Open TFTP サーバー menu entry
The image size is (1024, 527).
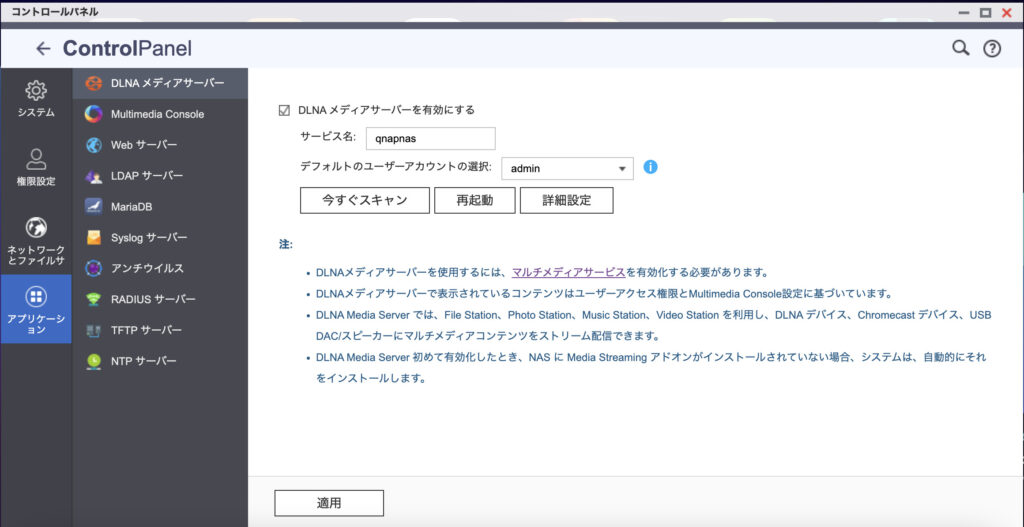click(160, 330)
